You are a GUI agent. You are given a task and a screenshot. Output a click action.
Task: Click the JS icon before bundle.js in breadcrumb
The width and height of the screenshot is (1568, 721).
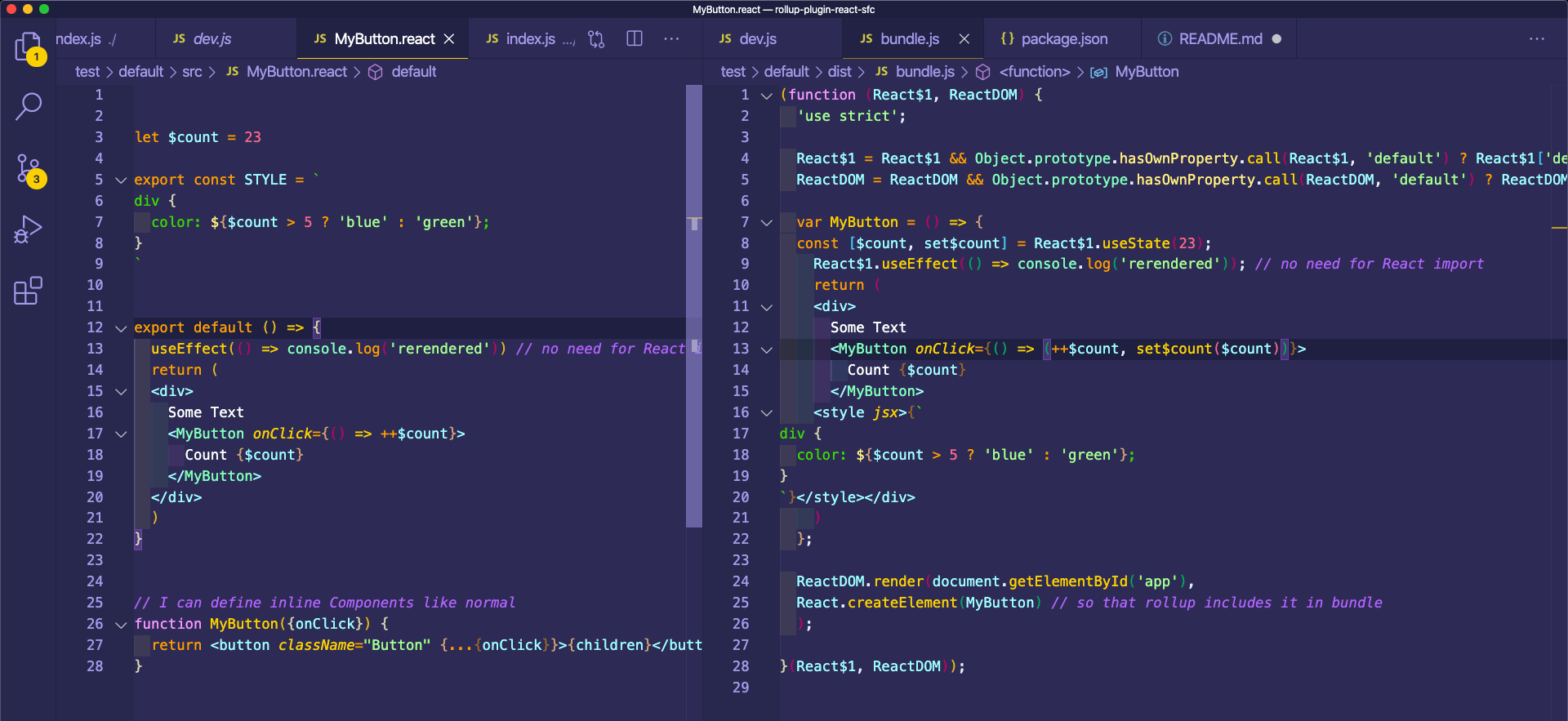coord(881,72)
